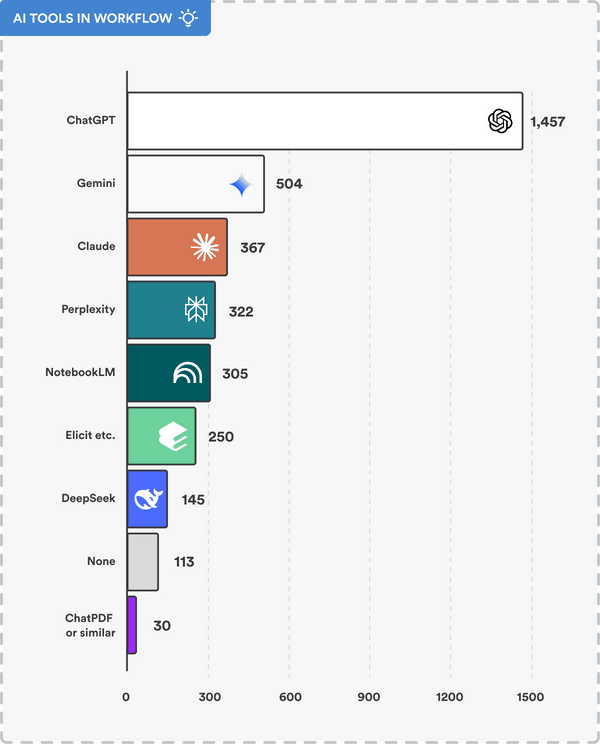The height and width of the screenshot is (745, 600).
Task: Select the AI TOOLS IN WORKFLOW header tab
Action: point(105,18)
